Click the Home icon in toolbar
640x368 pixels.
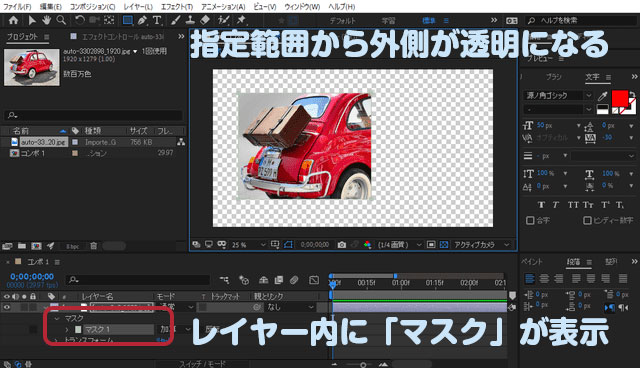[x=13, y=20]
